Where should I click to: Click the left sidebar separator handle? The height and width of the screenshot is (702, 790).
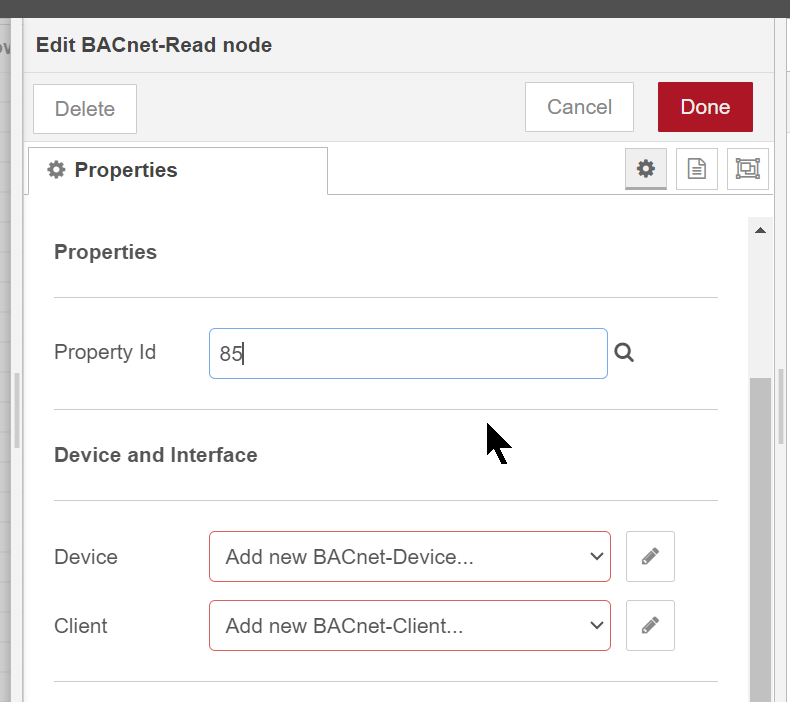coord(17,410)
